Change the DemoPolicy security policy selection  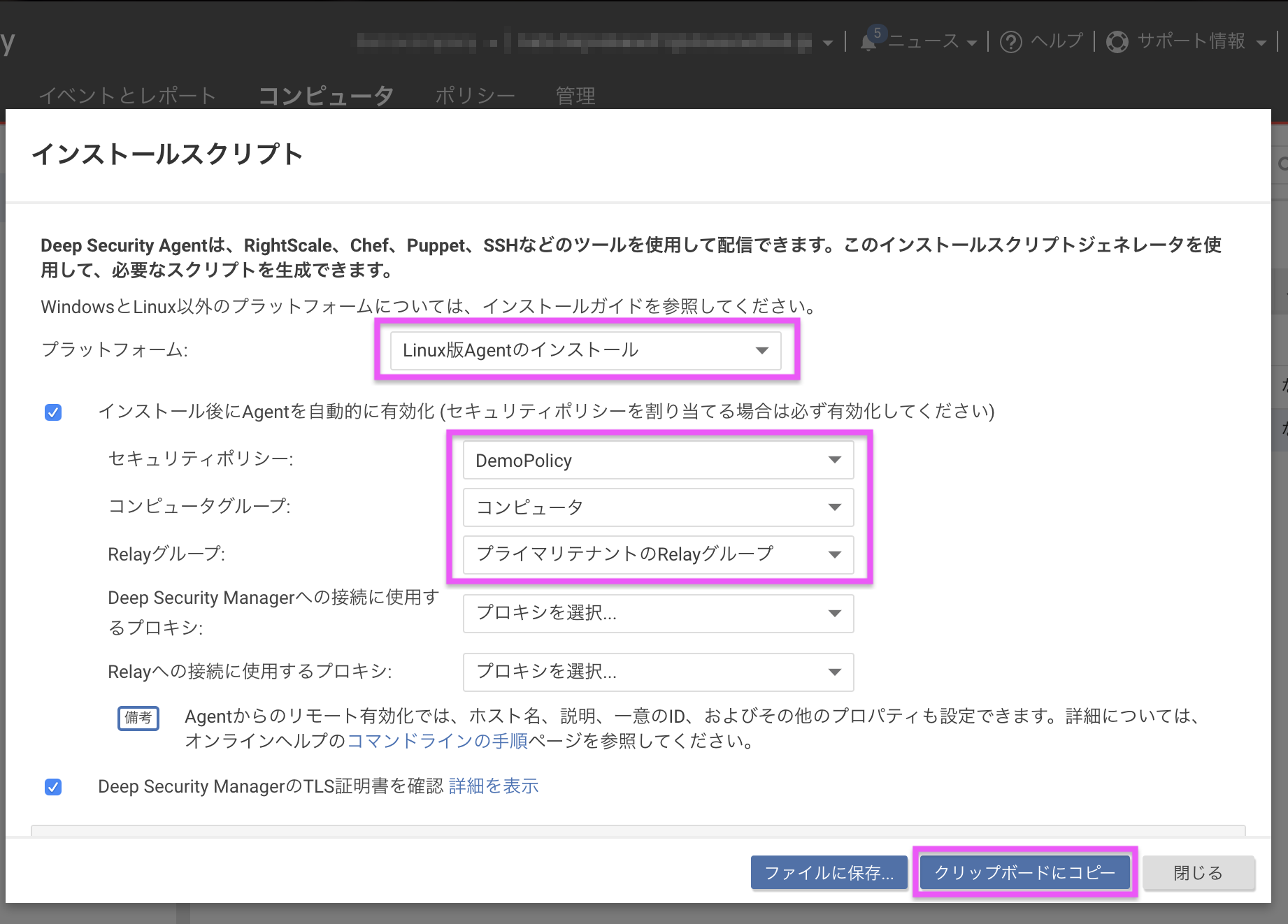pos(657,460)
